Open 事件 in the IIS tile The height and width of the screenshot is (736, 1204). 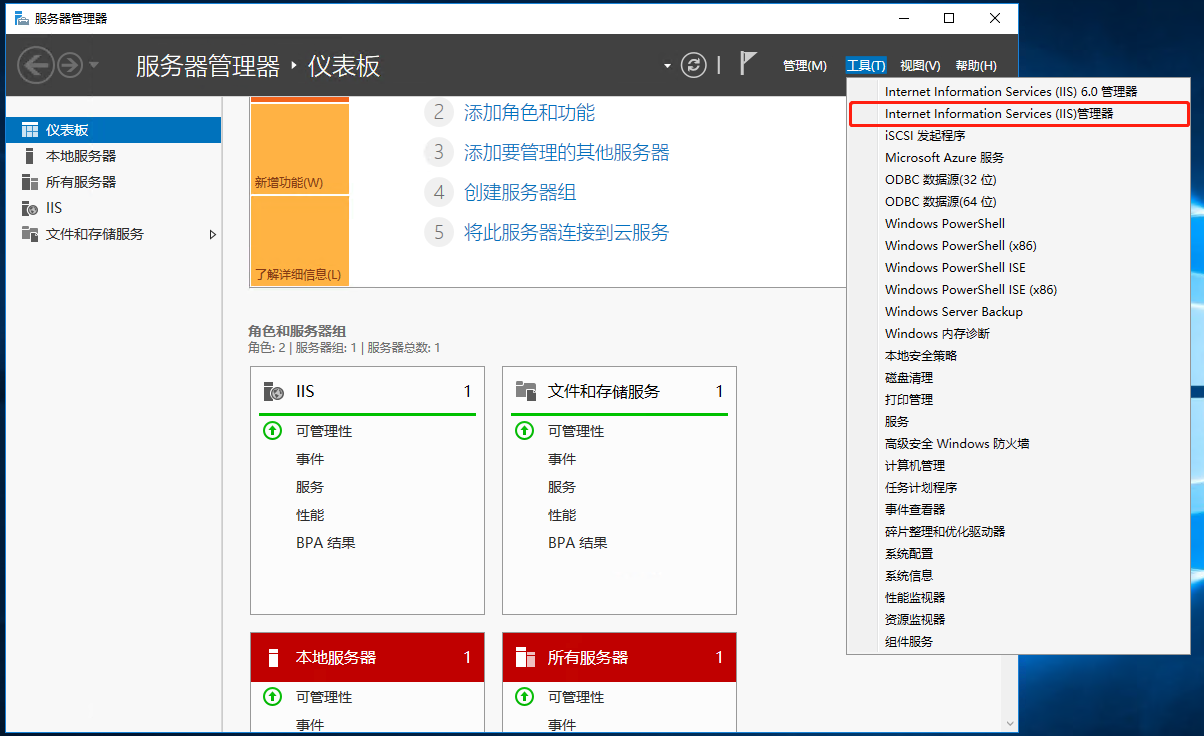[310, 459]
